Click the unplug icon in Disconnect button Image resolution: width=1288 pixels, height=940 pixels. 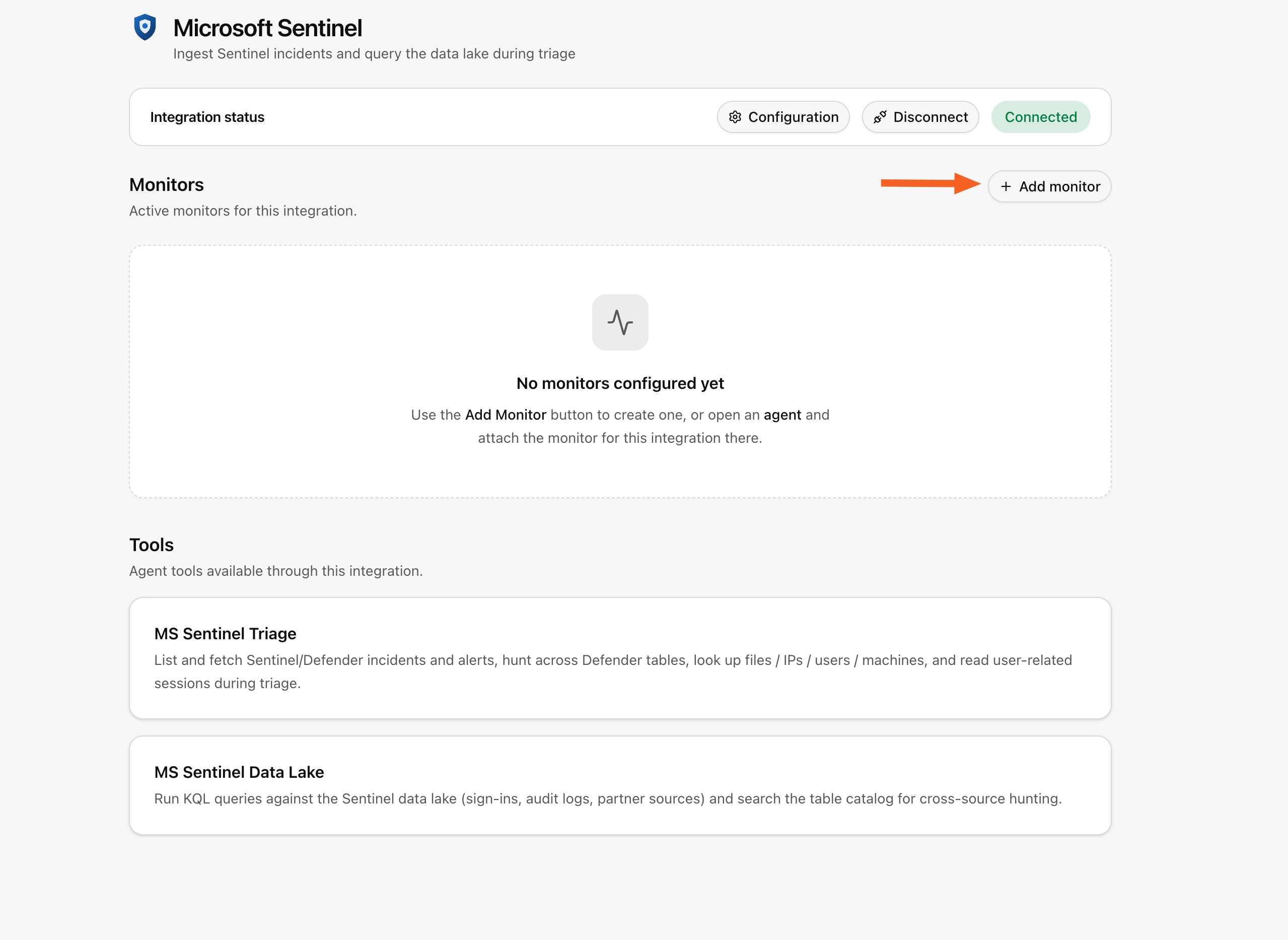pyautogui.click(x=880, y=117)
